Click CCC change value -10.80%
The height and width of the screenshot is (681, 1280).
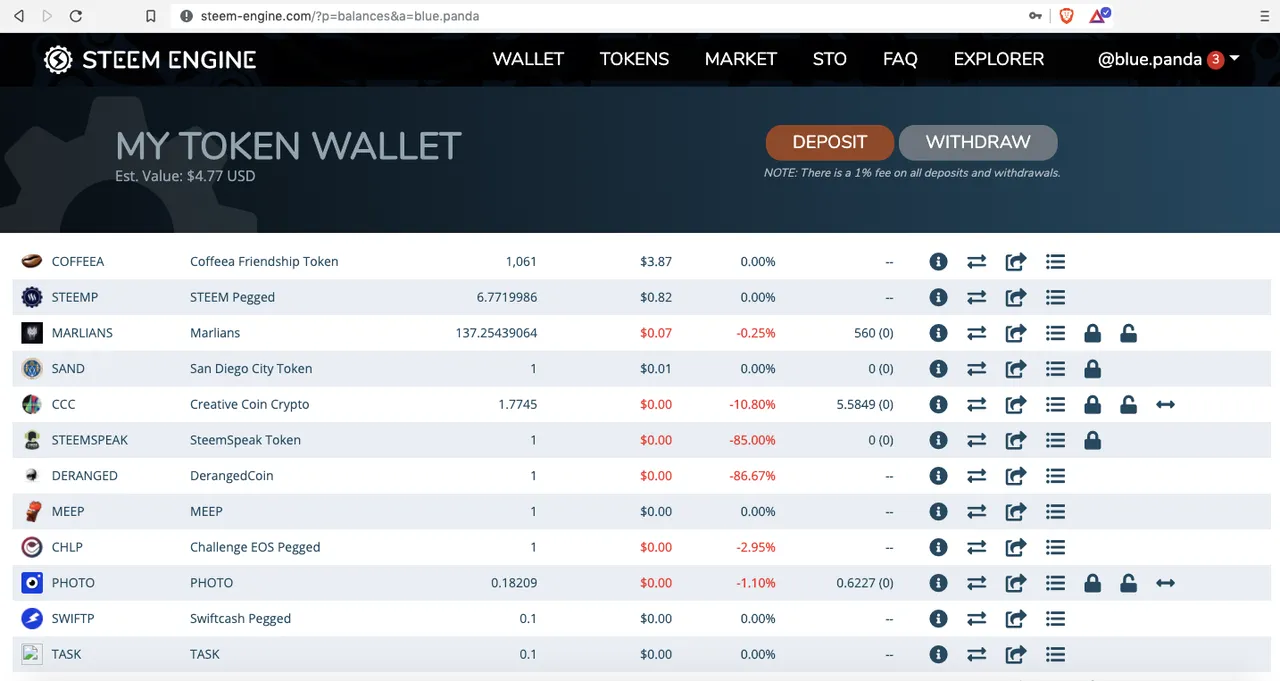point(753,405)
